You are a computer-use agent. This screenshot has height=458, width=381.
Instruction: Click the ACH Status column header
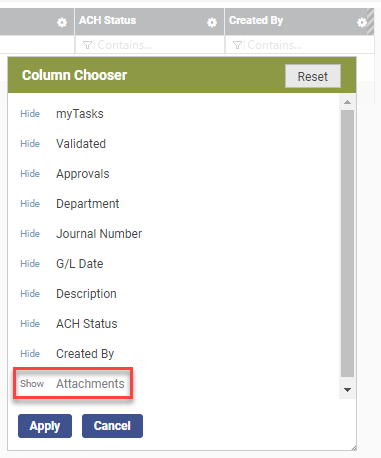click(x=107, y=20)
